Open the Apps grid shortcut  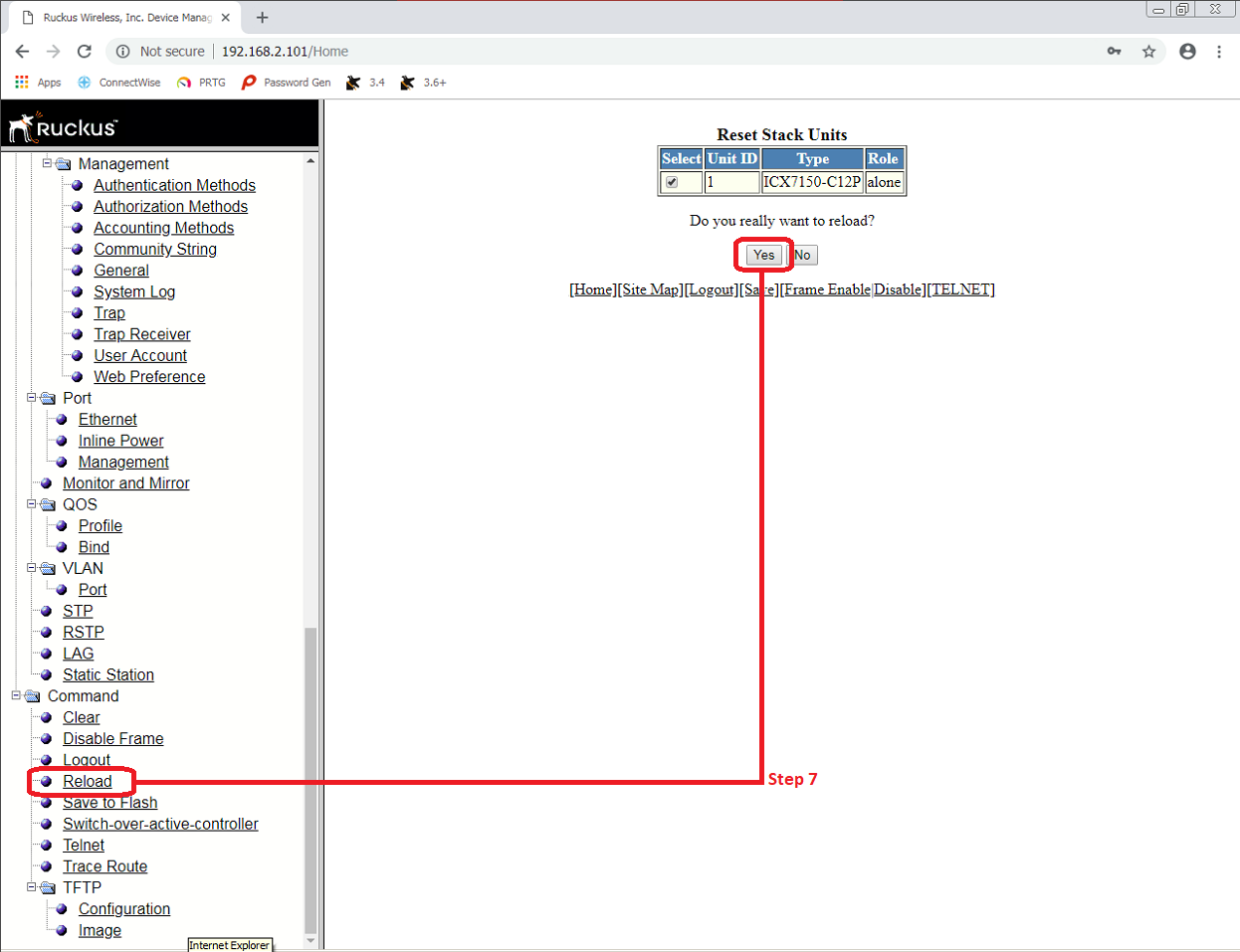tap(38, 83)
